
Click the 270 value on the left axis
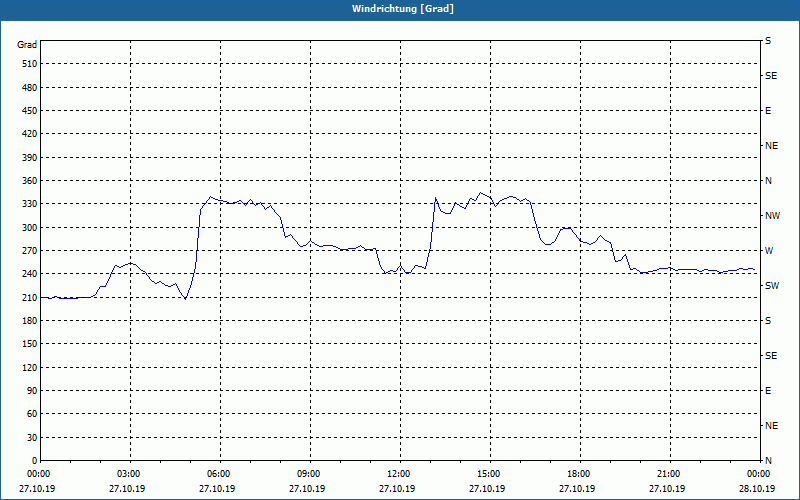29,251
